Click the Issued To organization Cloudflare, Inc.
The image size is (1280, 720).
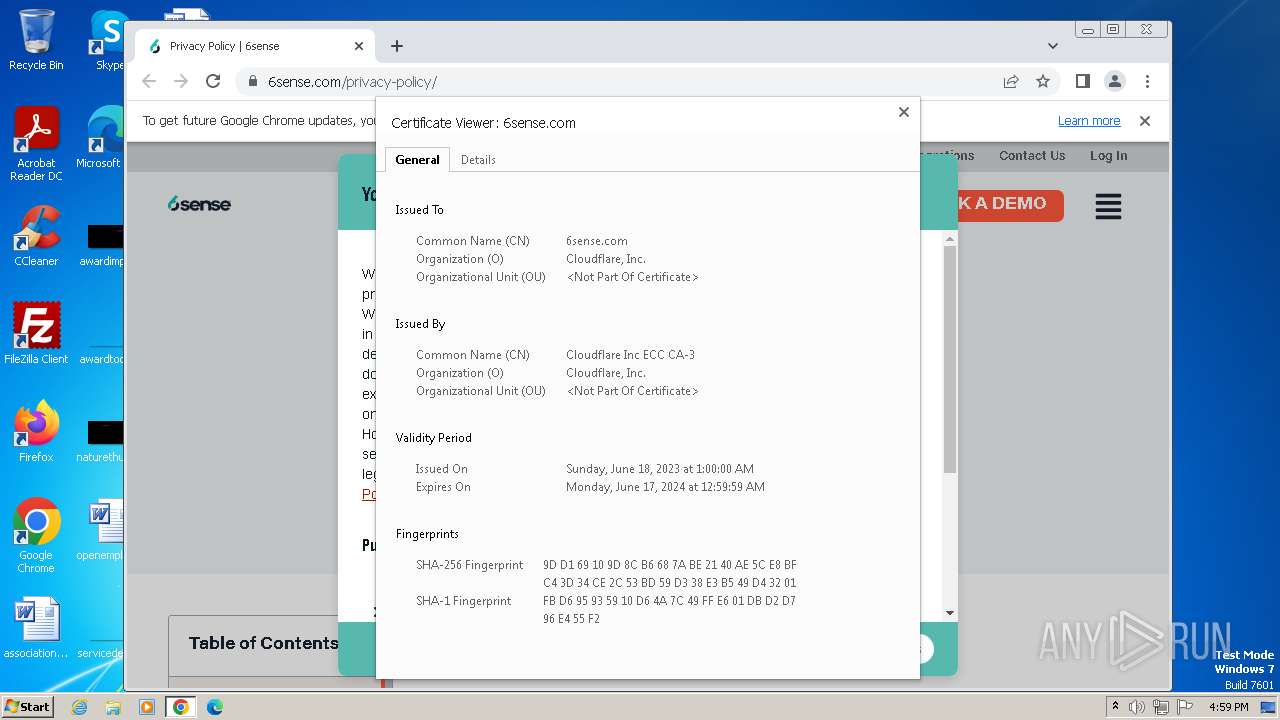click(606, 259)
